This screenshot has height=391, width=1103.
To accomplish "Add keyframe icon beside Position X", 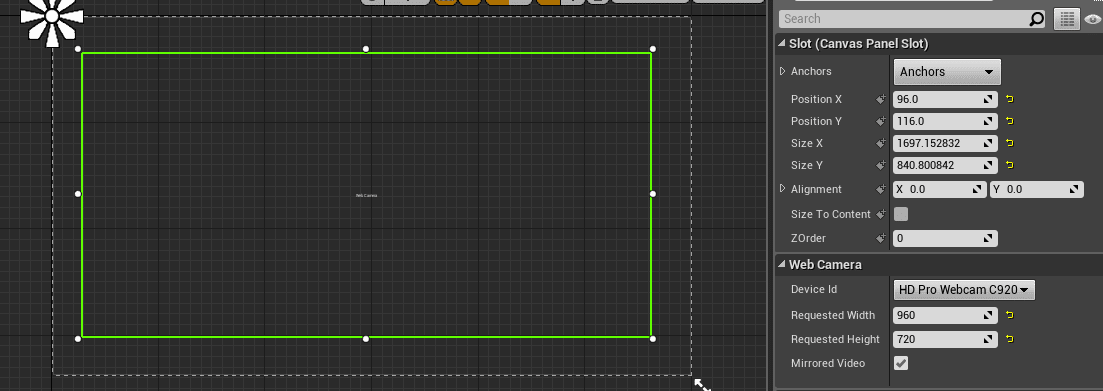I will pos(881,100).
